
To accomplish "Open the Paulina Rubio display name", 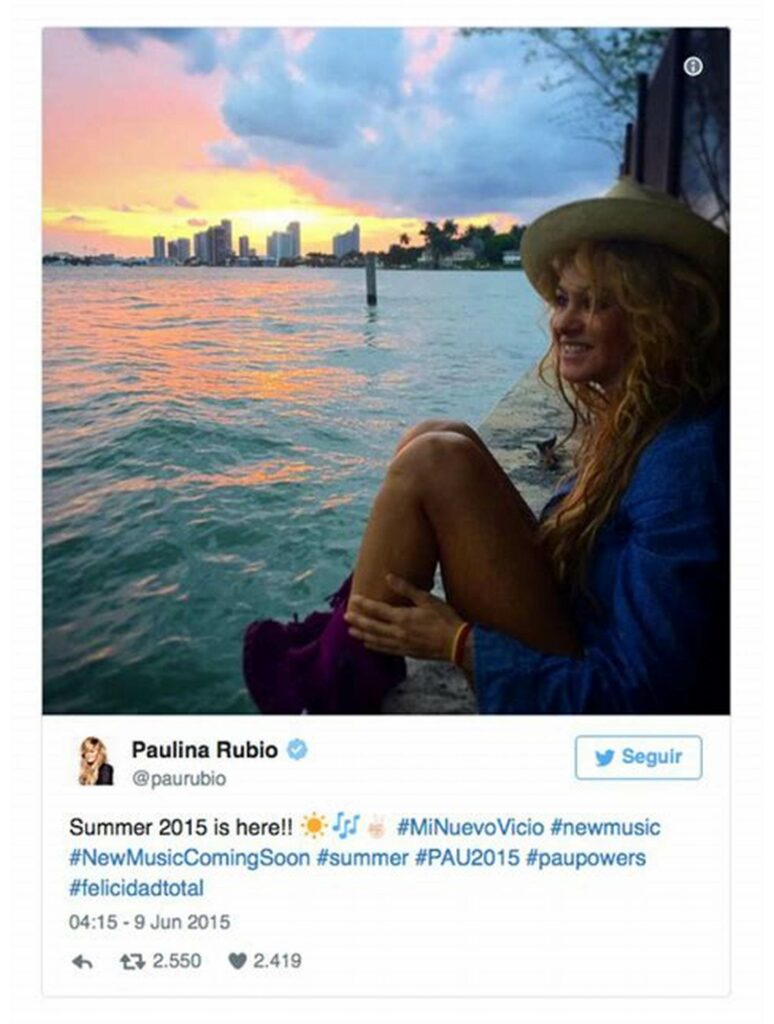I will click(x=205, y=750).
